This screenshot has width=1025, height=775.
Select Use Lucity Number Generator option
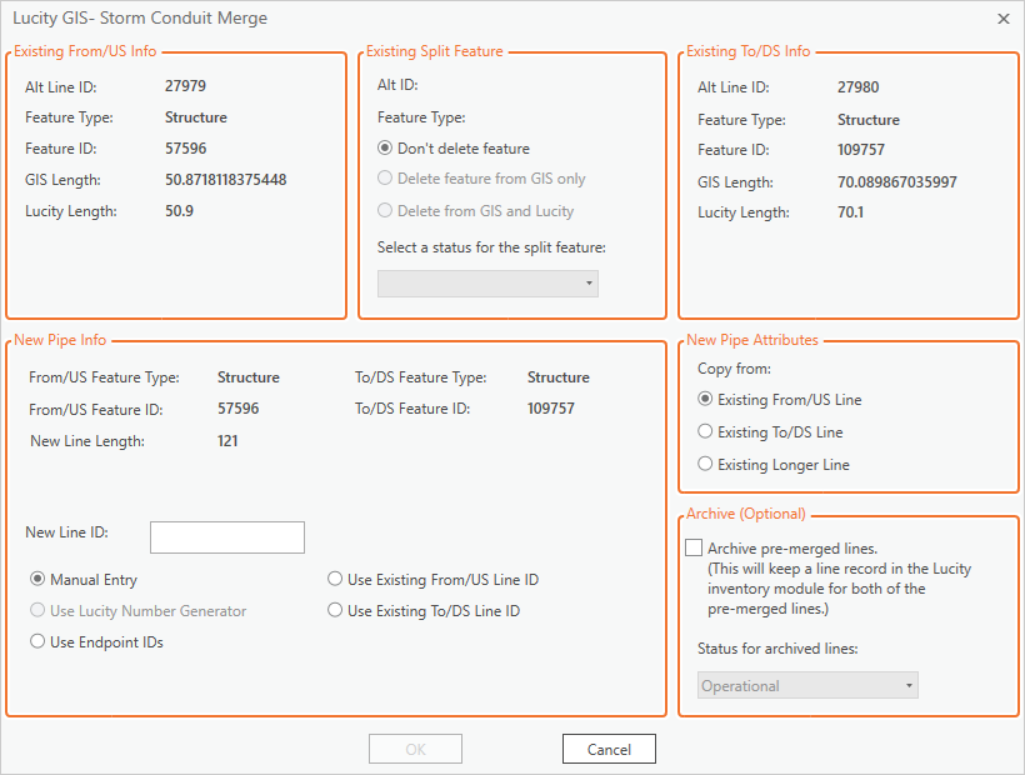pyautogui.click(x=139, y=610)
